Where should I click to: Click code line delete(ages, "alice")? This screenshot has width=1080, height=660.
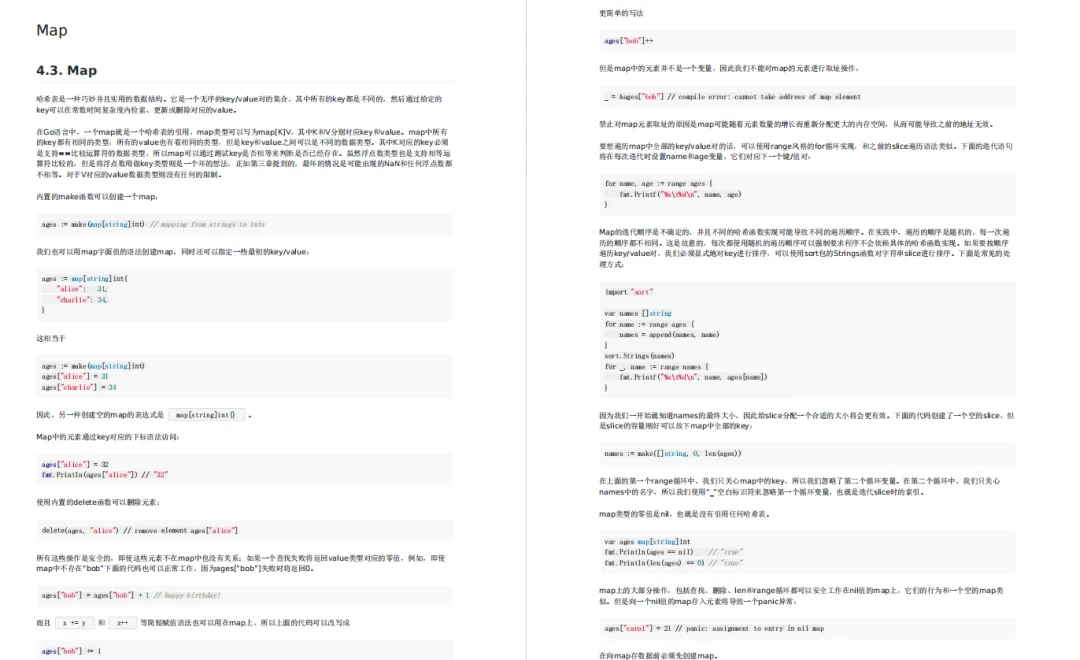point(140,531)
